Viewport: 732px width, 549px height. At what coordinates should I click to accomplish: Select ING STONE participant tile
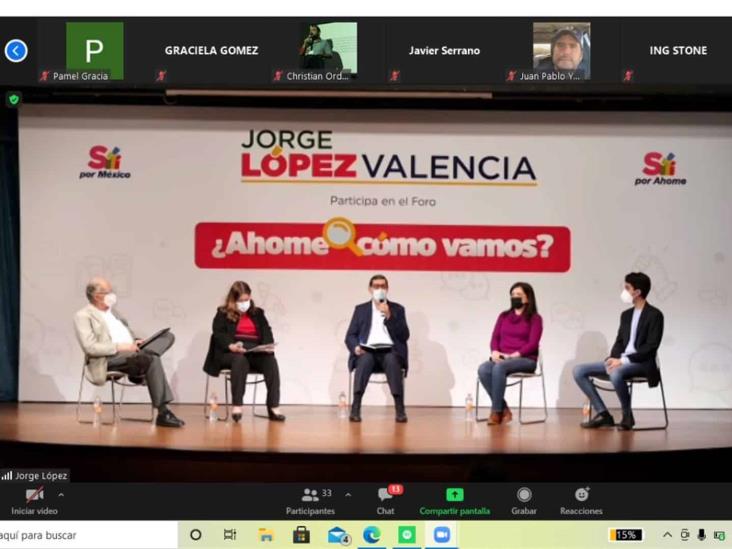click(x=678, y=51)
